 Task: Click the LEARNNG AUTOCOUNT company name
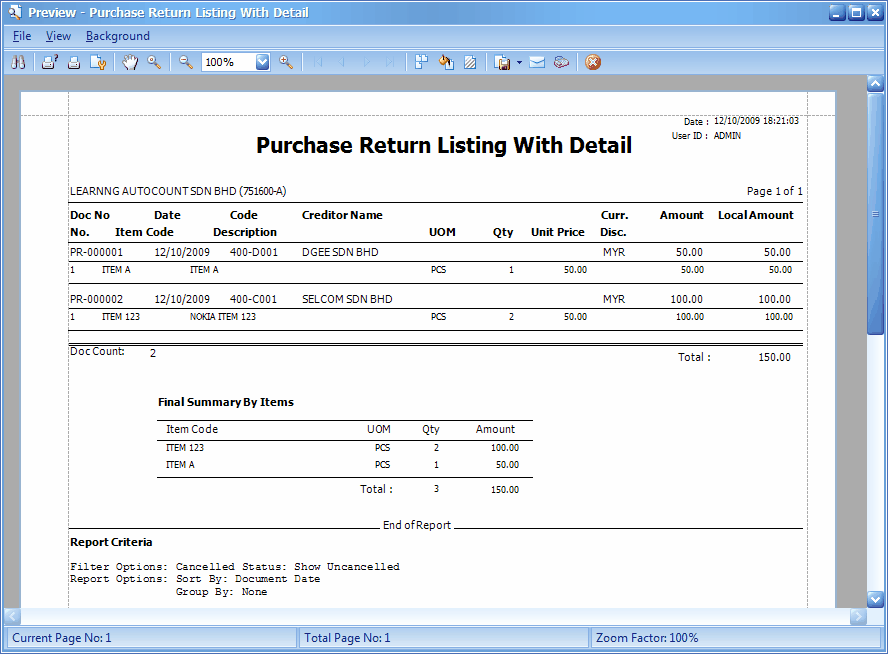178,191
